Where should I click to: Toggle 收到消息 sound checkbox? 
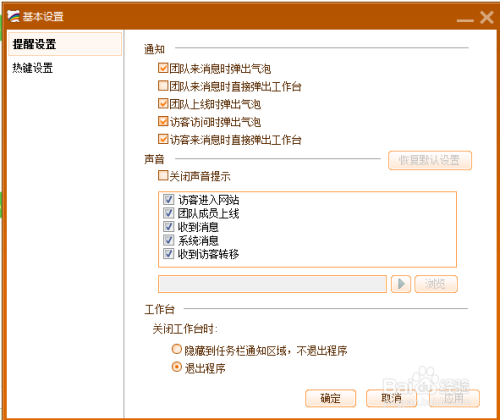[x=168, y=227]
